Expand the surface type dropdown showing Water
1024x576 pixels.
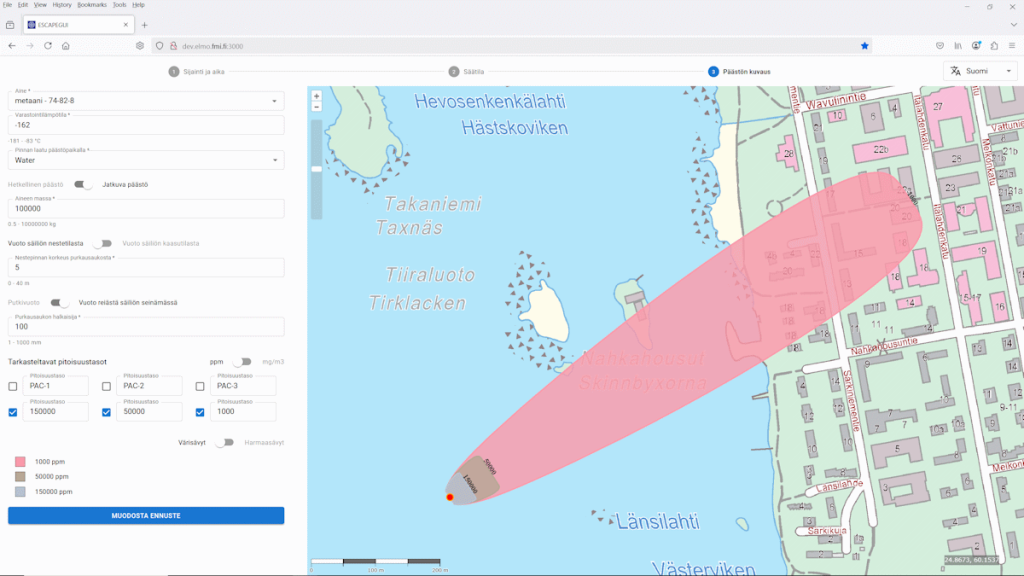coord(145,160)
